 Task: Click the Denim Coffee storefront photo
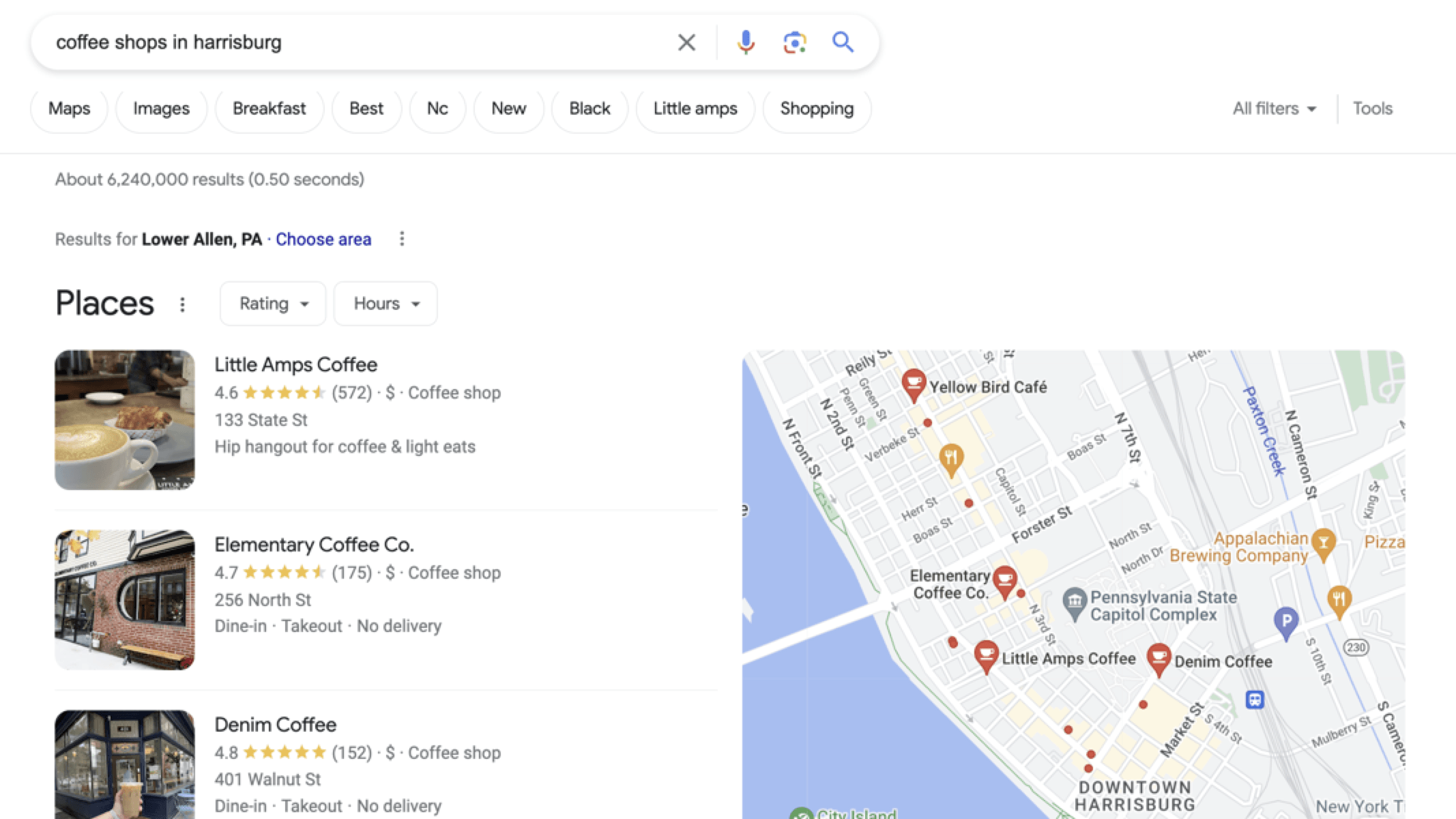pos(125,765)
